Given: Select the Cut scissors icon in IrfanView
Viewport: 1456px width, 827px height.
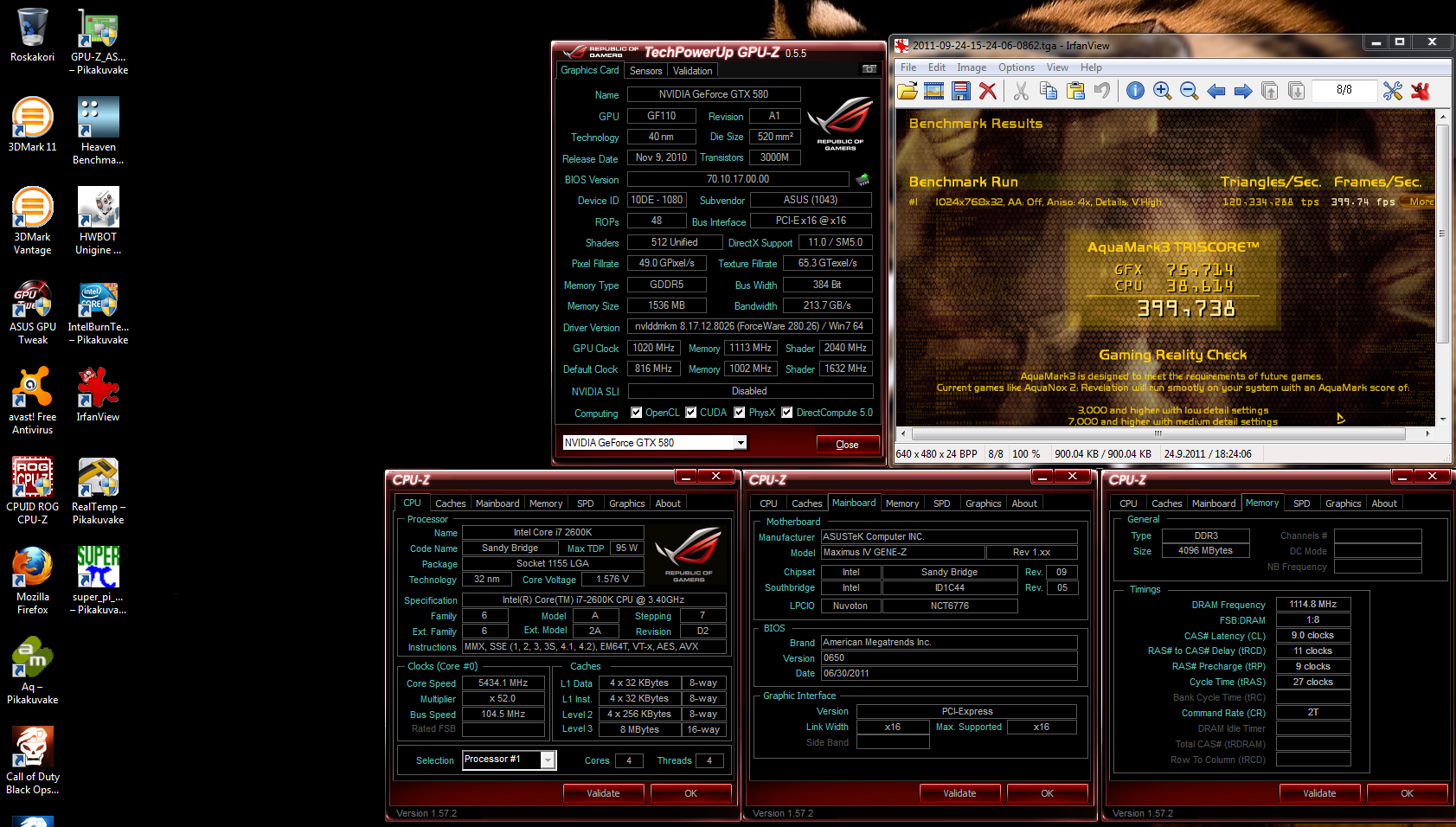Looking at the screenshot, I should [x=1021, y=91].
